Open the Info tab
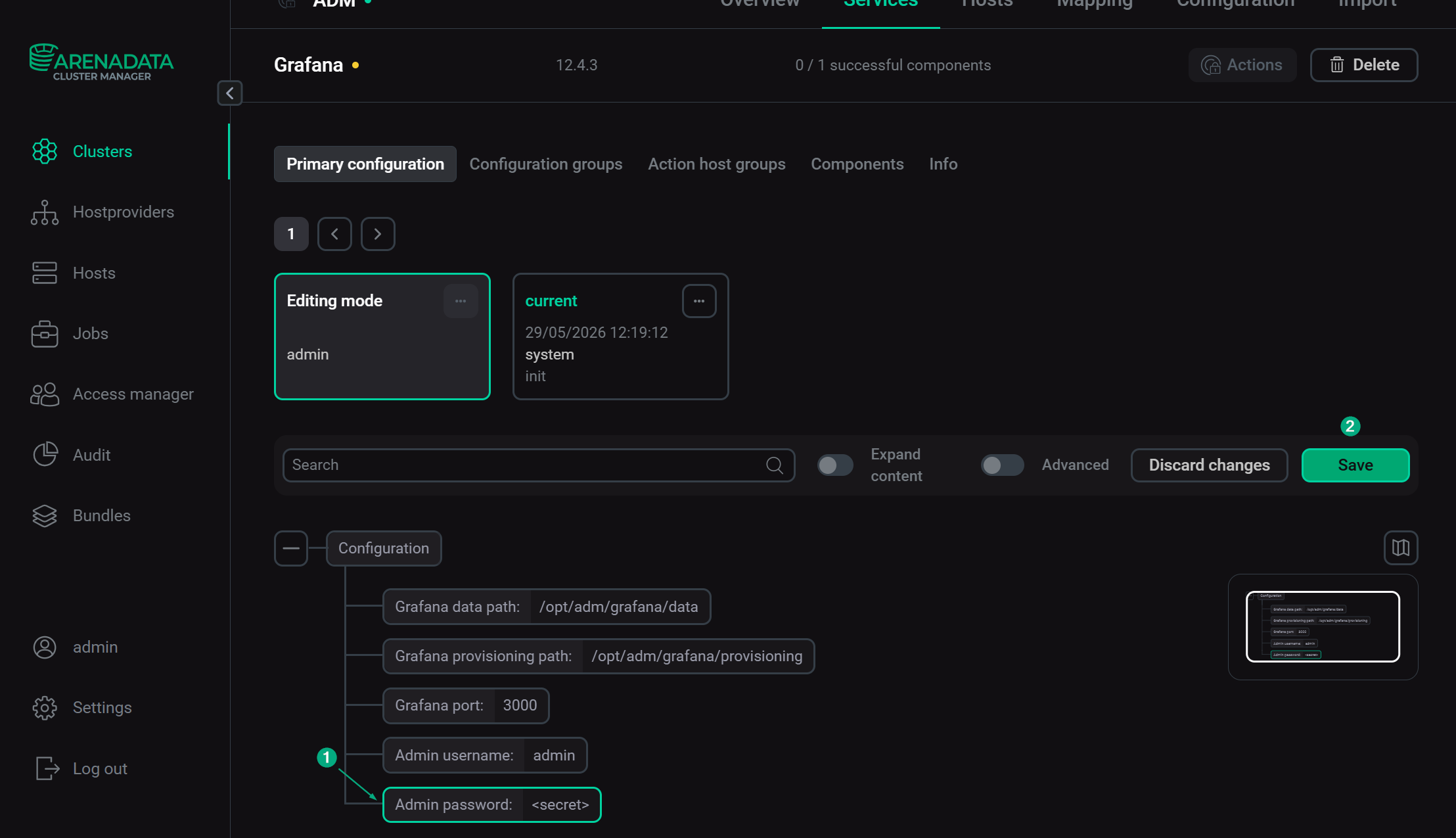The height and width of the screenshot is (838, 1456). [x=944, y=164]
